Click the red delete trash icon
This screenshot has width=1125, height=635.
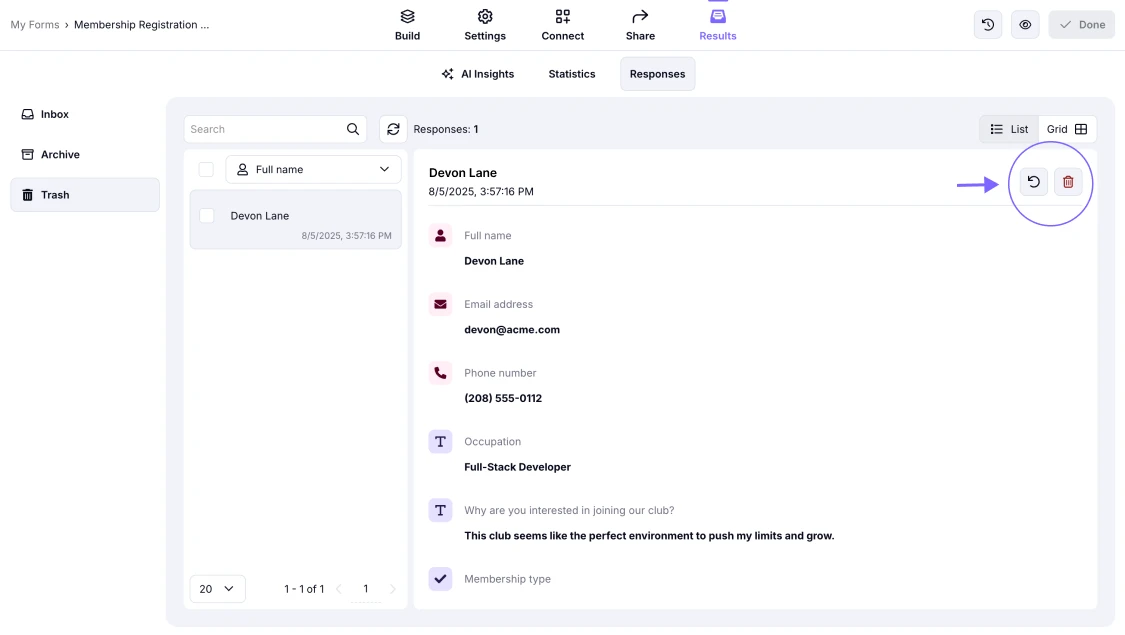coord(1068,182)
